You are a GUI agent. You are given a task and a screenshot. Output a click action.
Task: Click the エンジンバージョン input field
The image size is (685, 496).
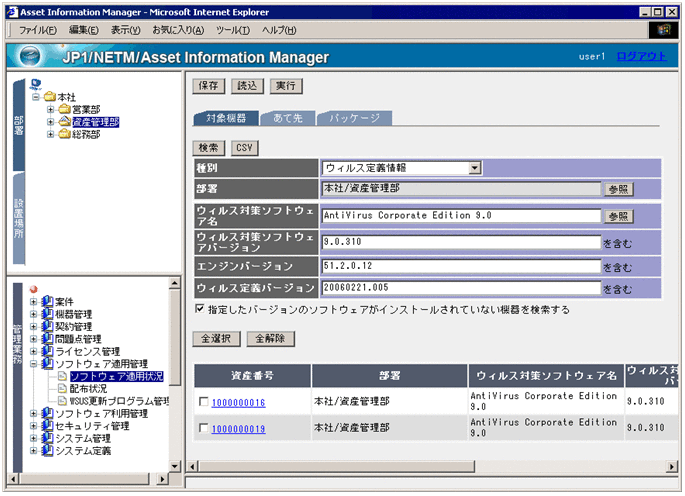click(460, 267)
